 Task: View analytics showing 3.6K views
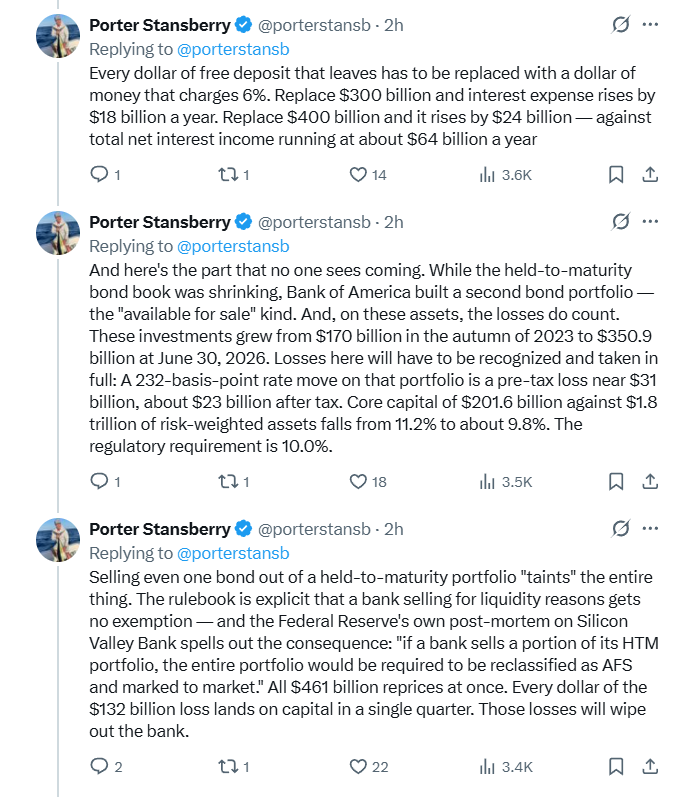click(x=505, y=175)
